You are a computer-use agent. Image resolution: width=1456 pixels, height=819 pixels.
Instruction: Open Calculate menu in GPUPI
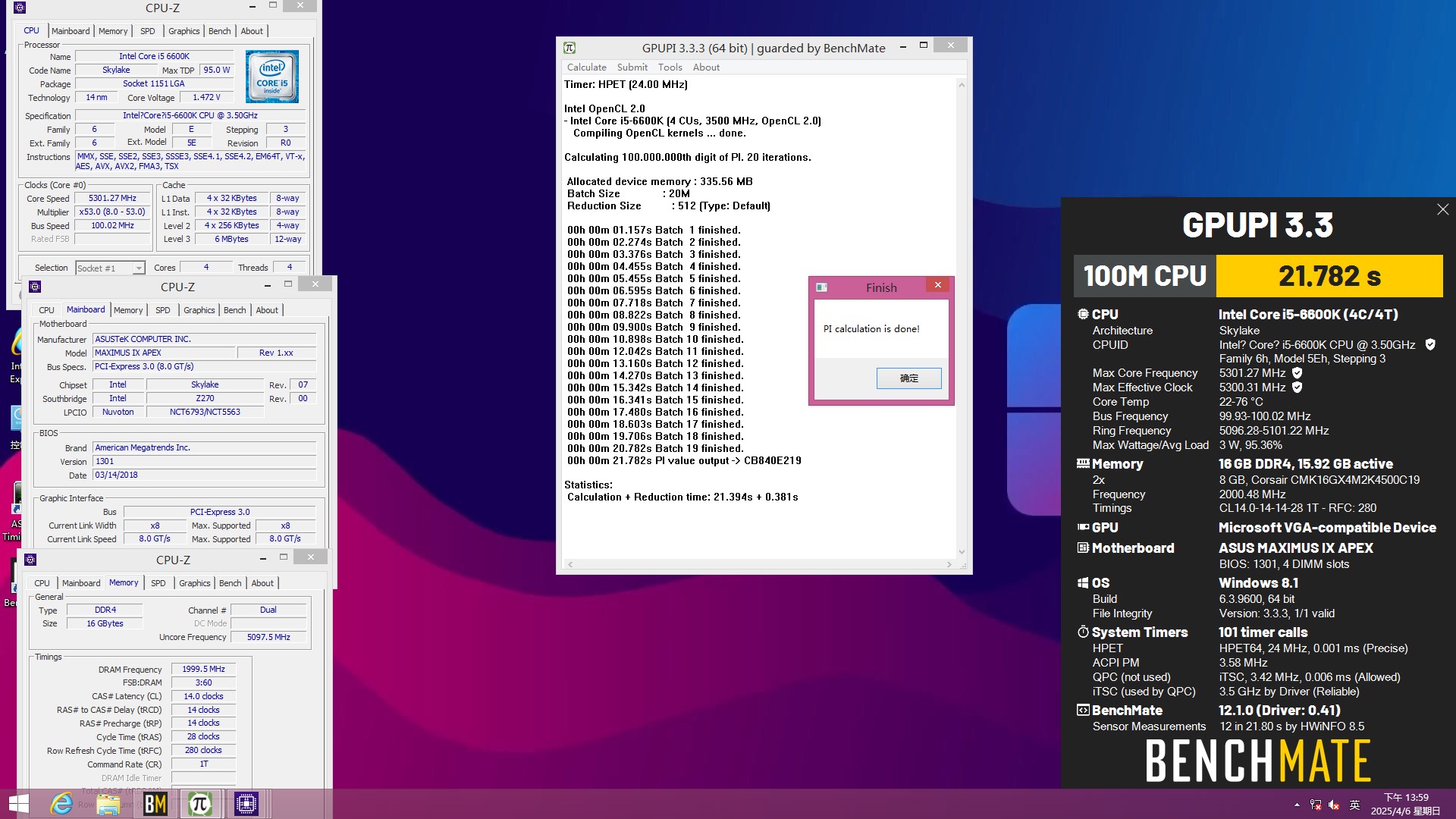(x=587, y=67)
